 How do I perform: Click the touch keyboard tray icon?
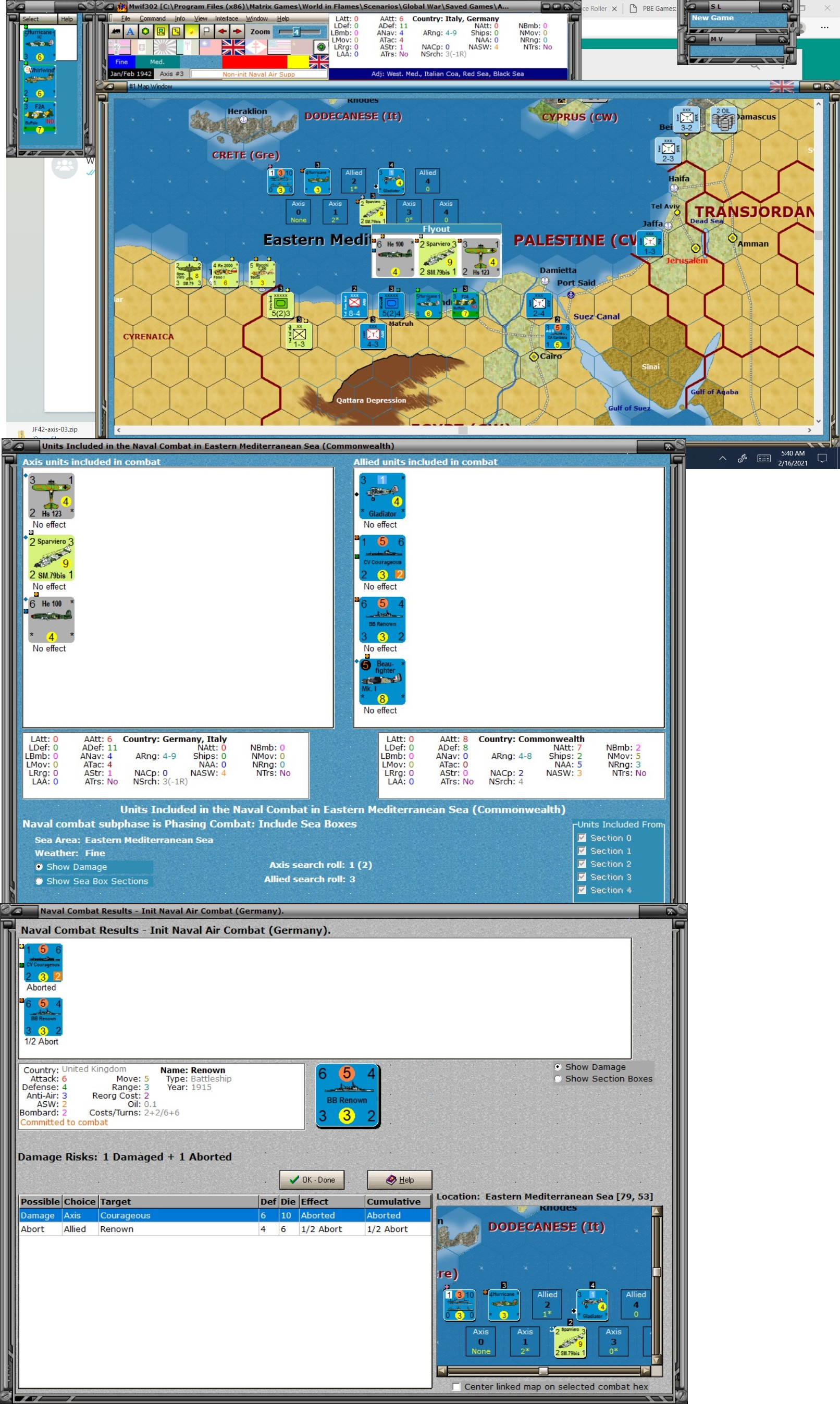763,458
